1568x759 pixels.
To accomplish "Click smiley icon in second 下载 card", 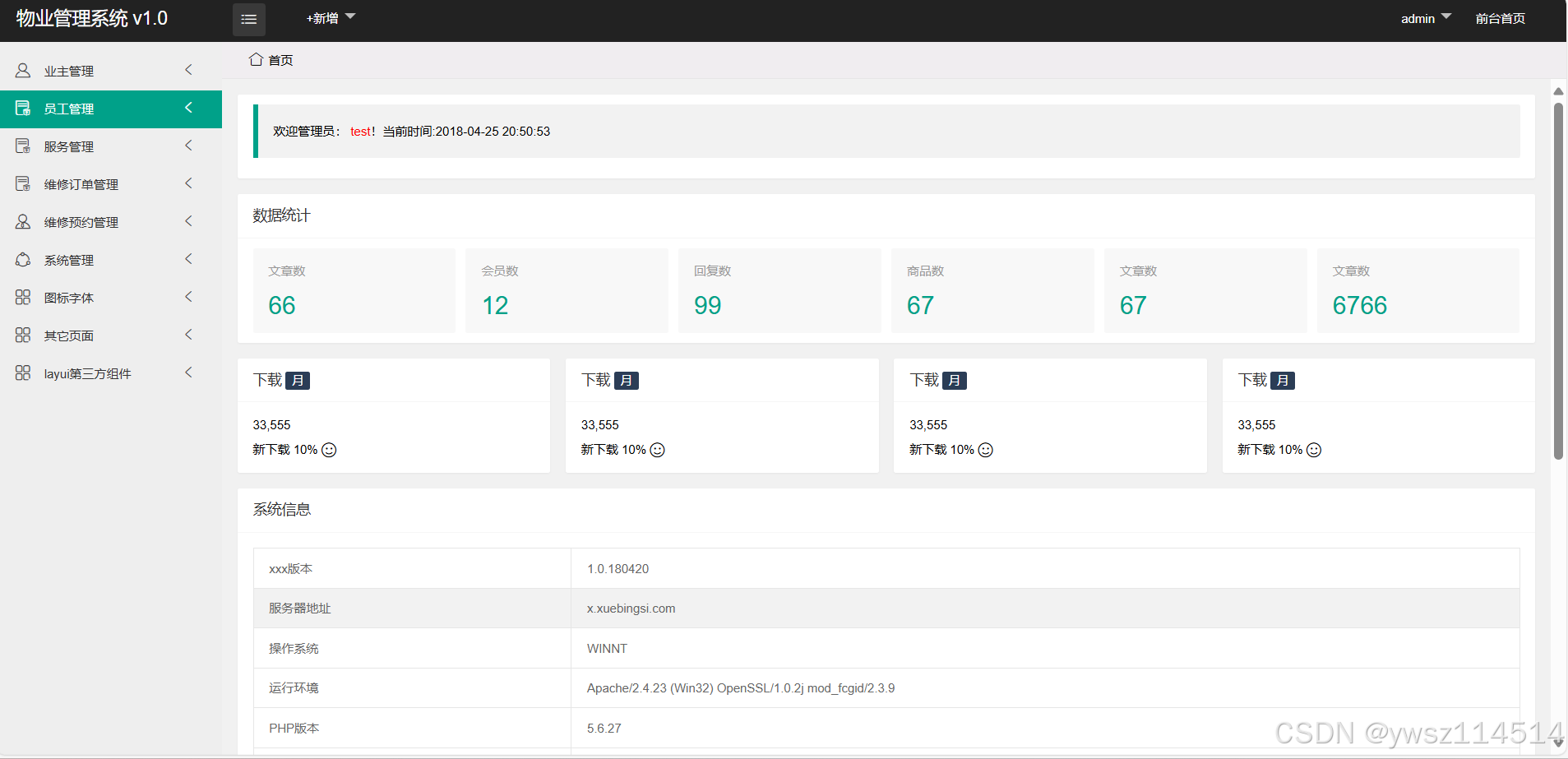I will tap(658, 450).
